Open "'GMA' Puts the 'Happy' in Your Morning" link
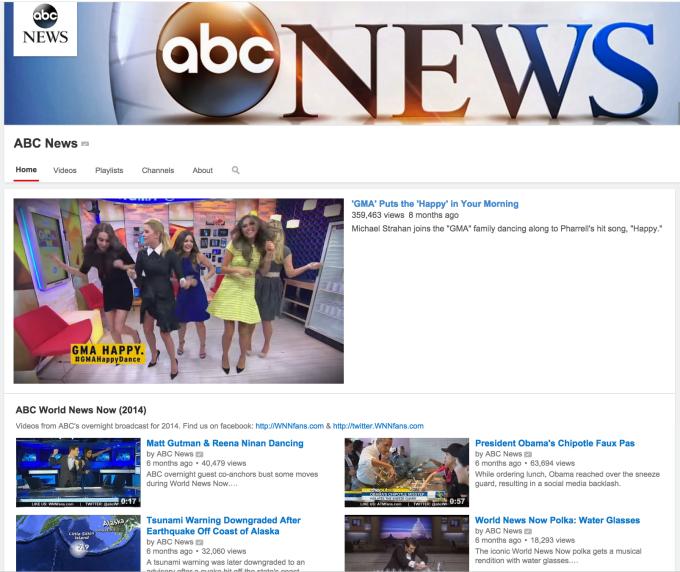The width and height of the screenshot is (680, 572). [435, 204]
